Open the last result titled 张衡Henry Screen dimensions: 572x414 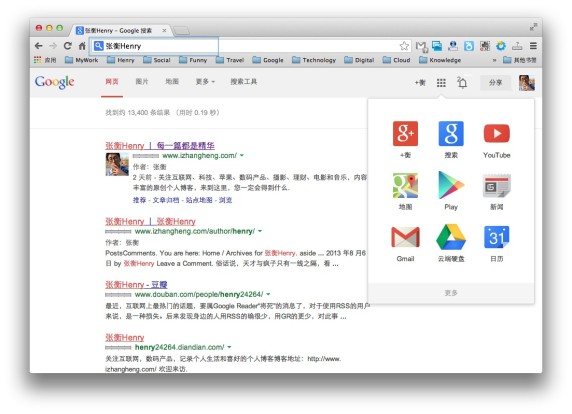pyautogui.click(x=124, y=337)
